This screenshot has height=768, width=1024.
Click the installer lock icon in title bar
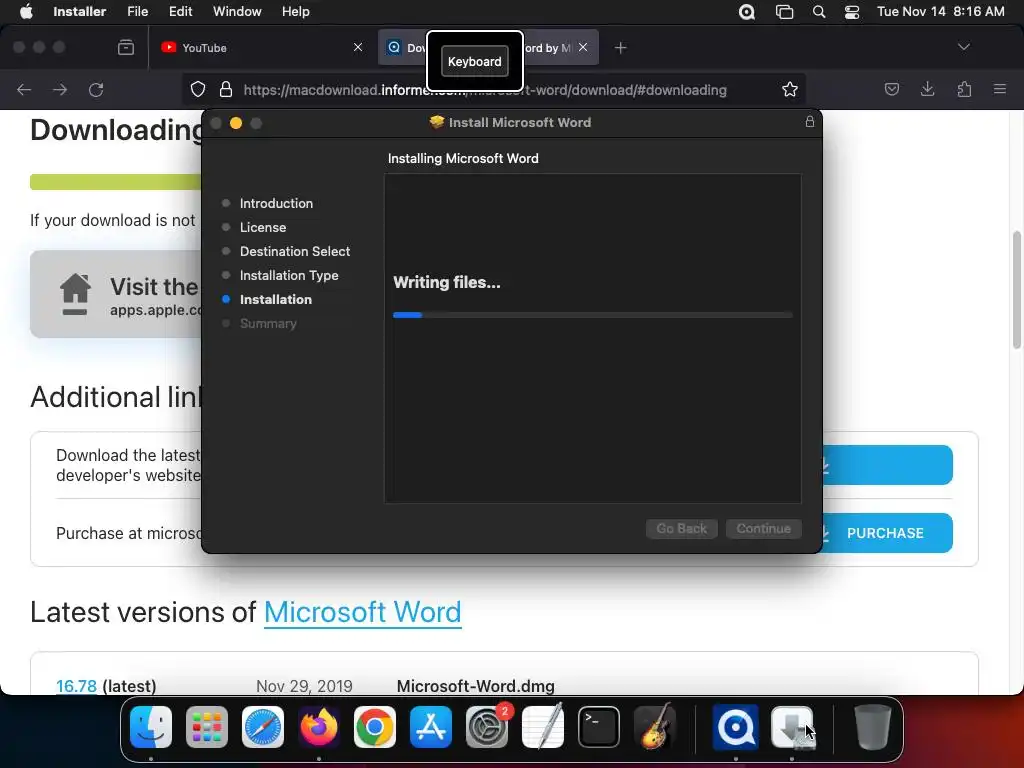coord(810,122)
